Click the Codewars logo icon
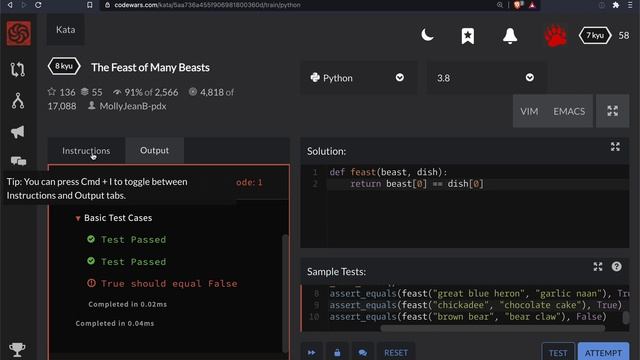The image size is (640, 360). [18, 33]
